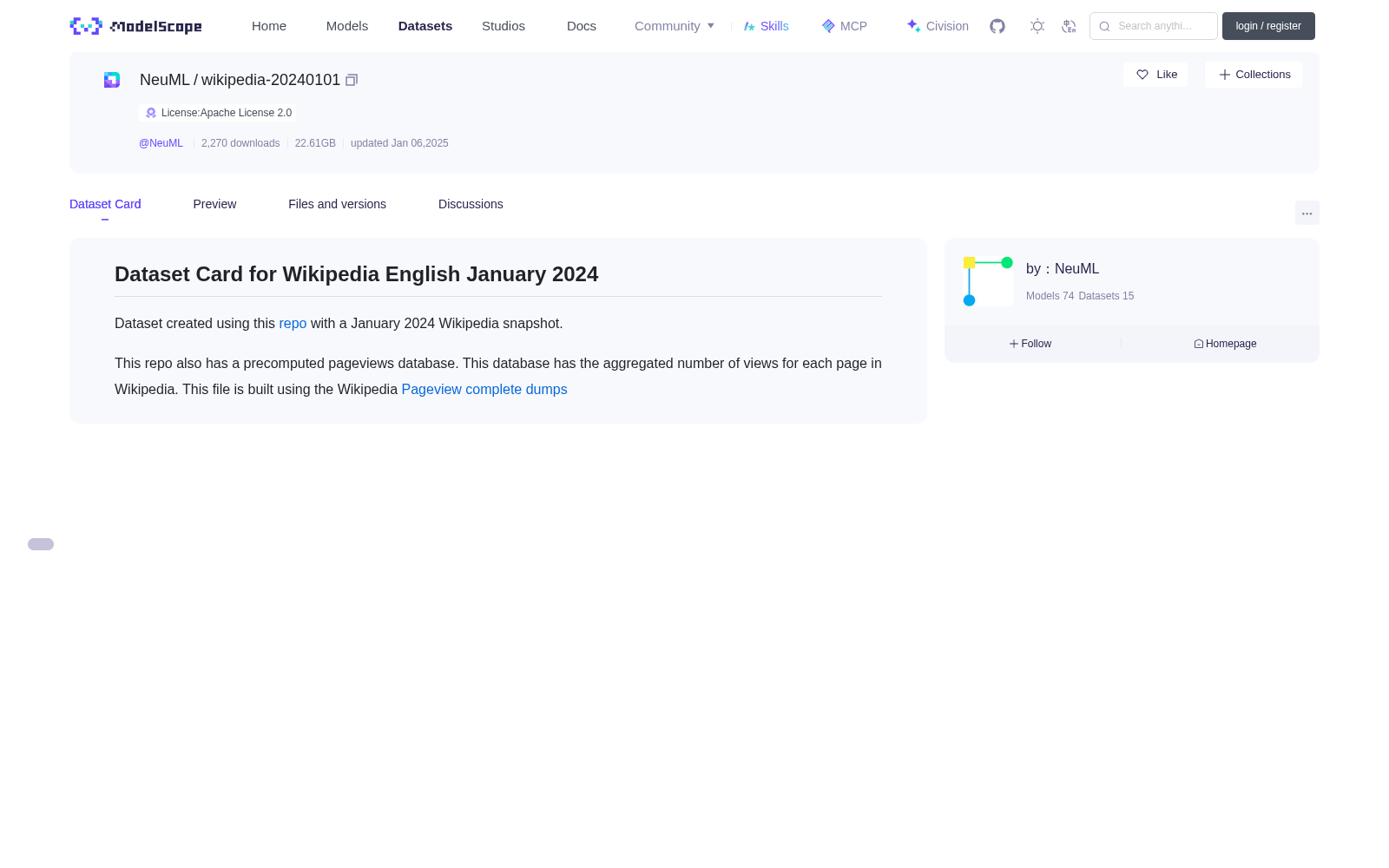Like the wikipedia-20240101 dataset
This screenshot has width=1389, height=868.
[x=1155, y=75]
